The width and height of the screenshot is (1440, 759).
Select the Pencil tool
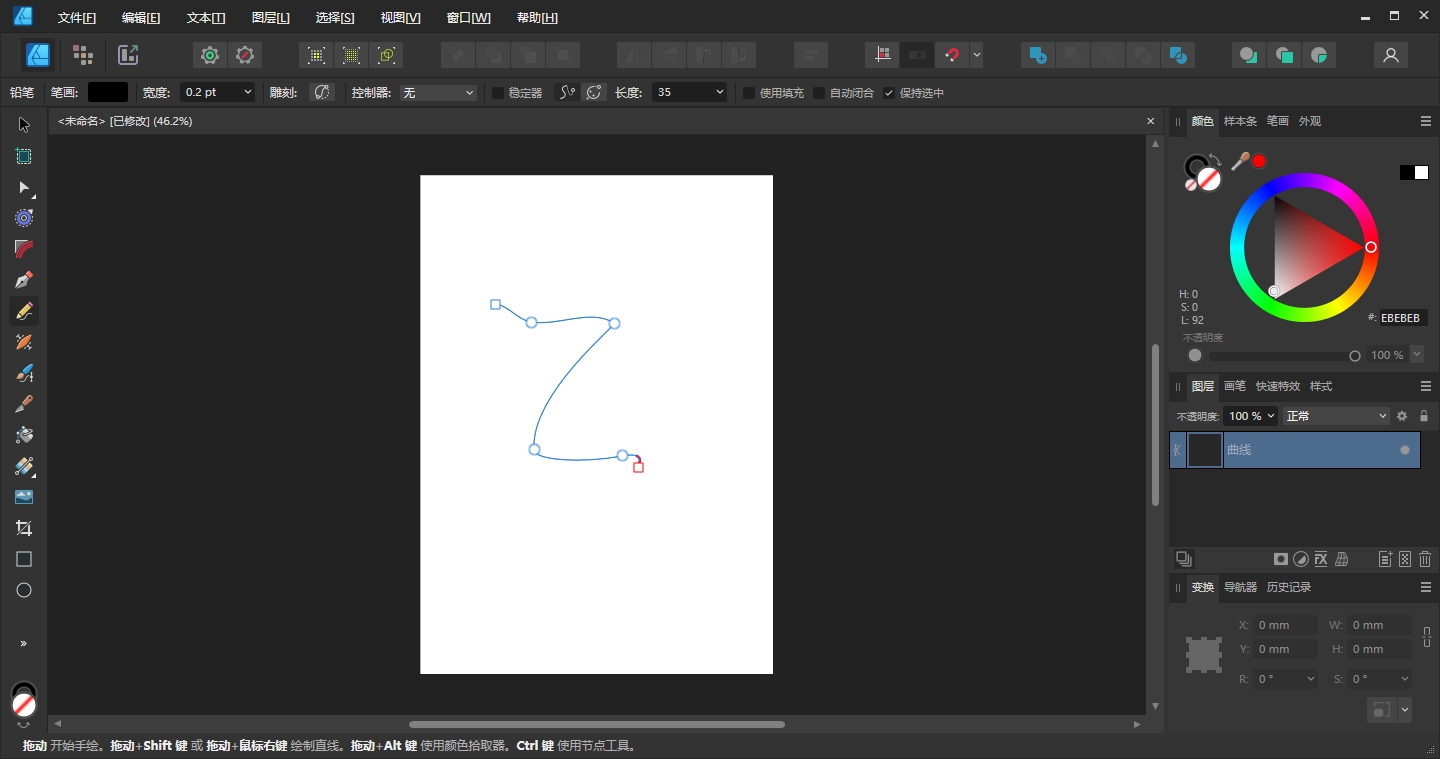24,311
